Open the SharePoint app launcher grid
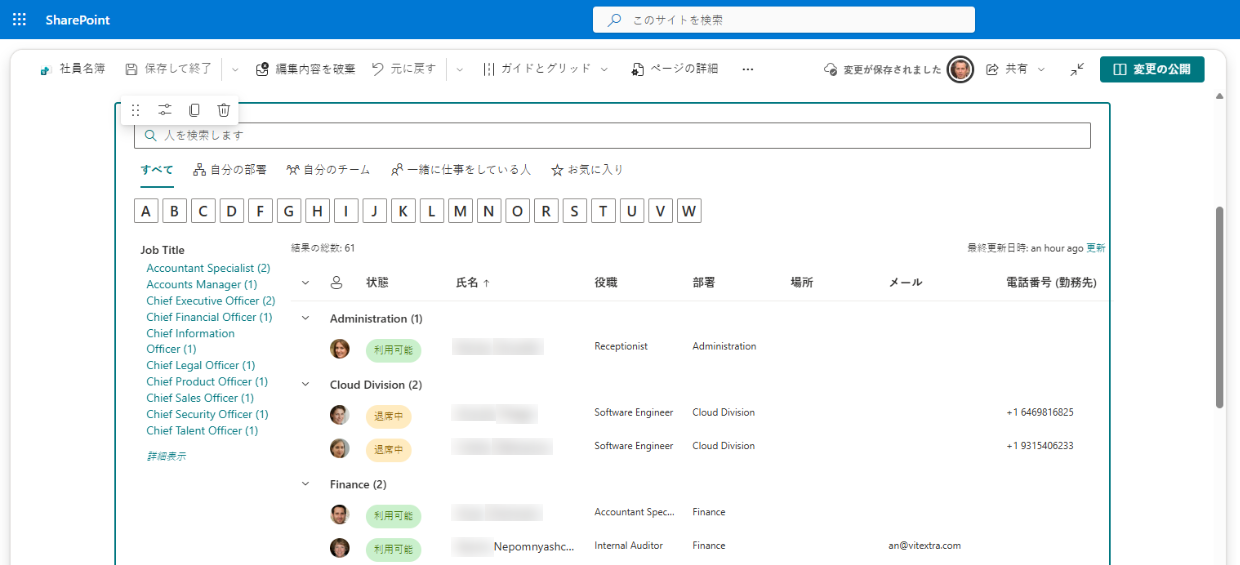Screen dimensions: 1240x565 [19, 20]
